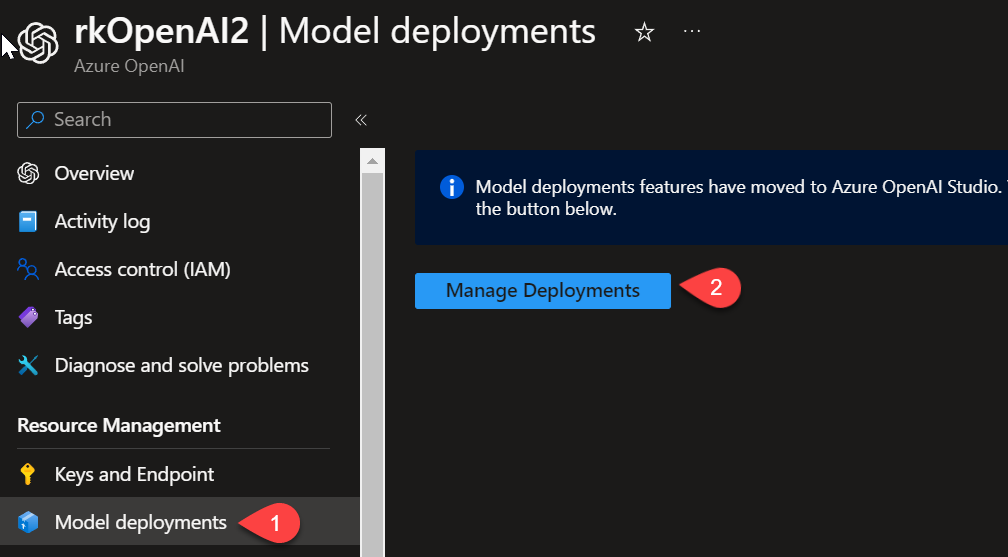Open Diagnose and solve problems
The height and width of the screenshot is (557, 1008).
click(181, 366)
